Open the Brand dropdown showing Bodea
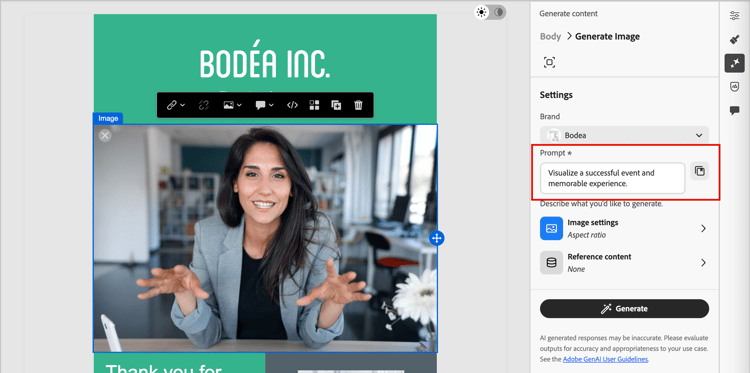Viewport: 750px width, 373px height. [624, 135]
